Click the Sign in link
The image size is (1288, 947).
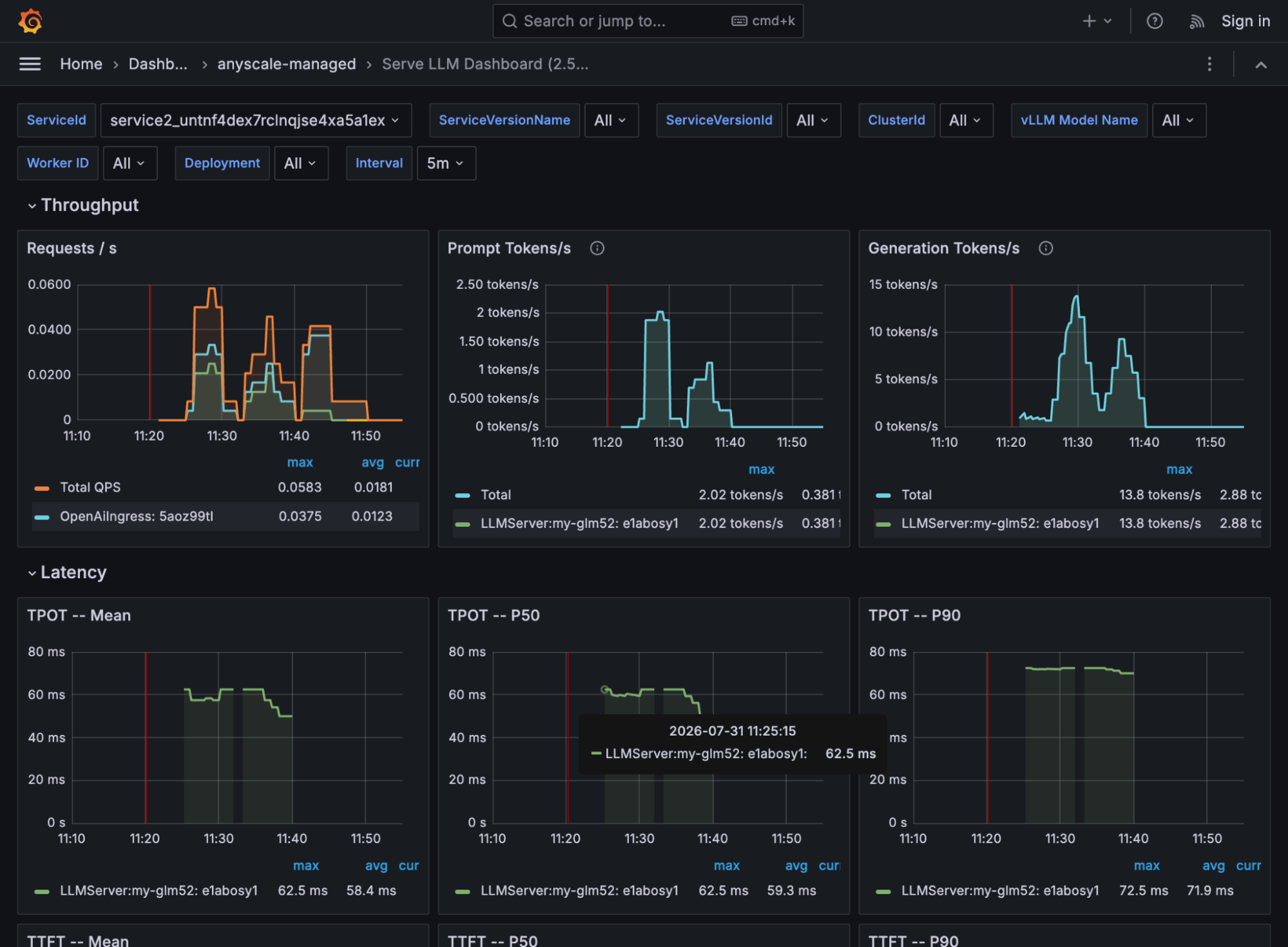(x=1245, y=21)
